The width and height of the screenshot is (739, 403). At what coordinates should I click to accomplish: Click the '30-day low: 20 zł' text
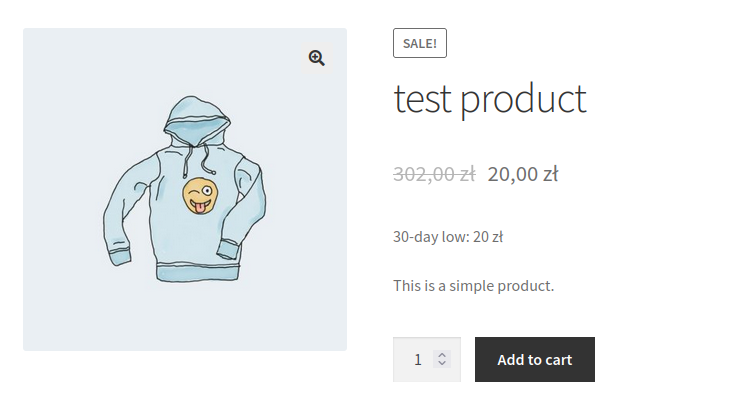(448, 237)
